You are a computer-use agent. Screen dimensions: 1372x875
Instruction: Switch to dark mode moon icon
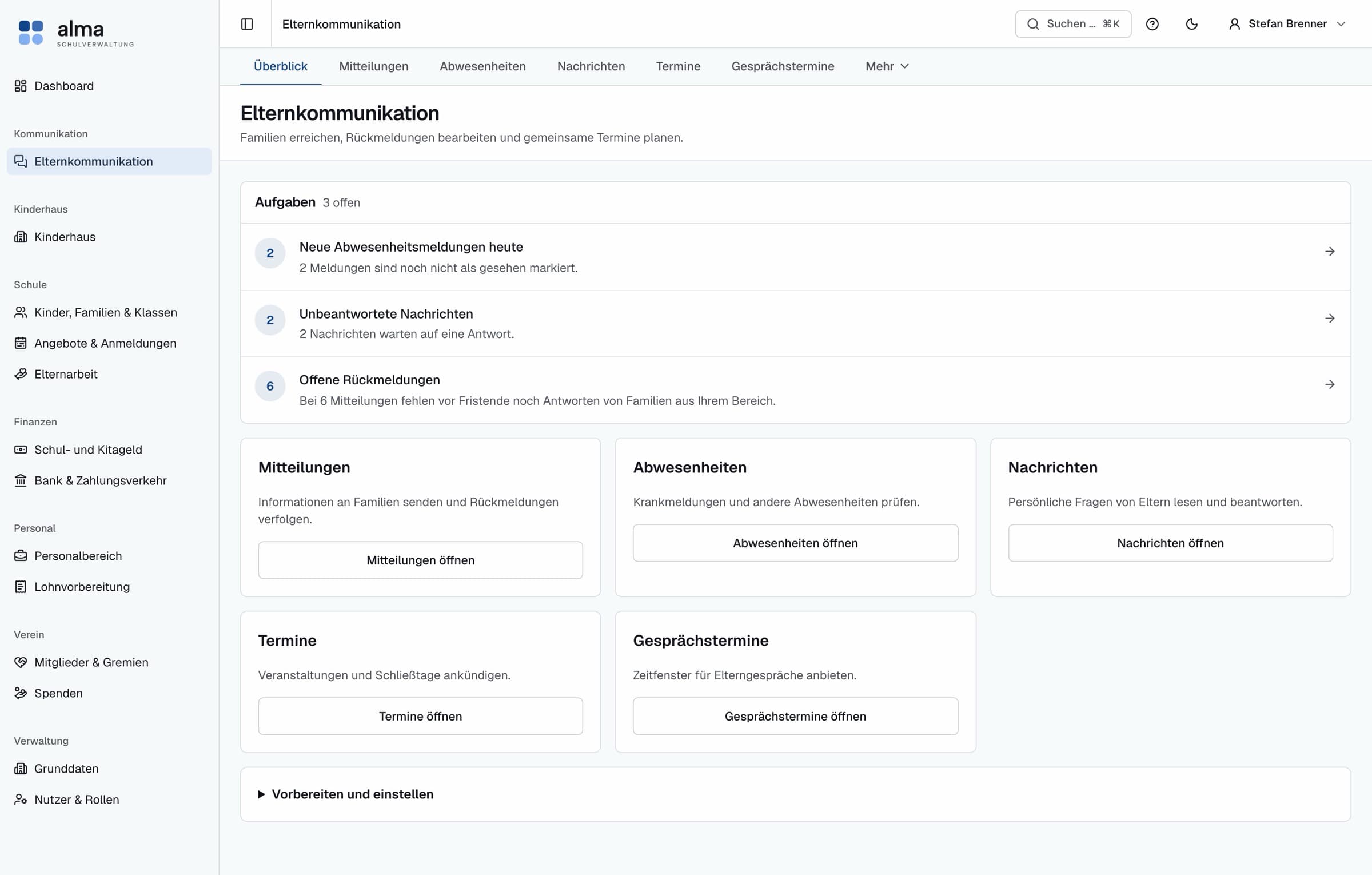point(1191,24)
